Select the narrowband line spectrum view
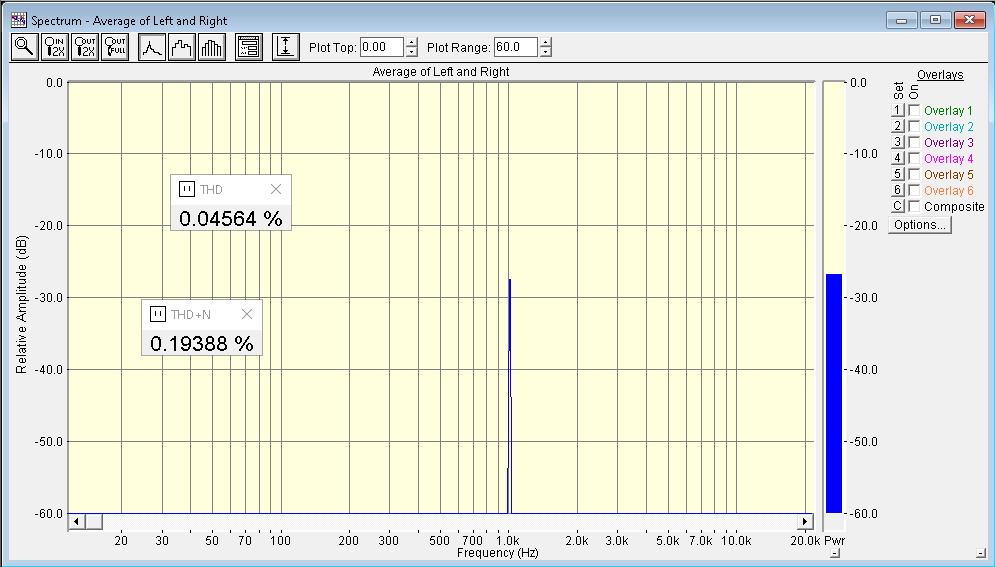This screenshot has width=995, height=567. click(152, 47)
